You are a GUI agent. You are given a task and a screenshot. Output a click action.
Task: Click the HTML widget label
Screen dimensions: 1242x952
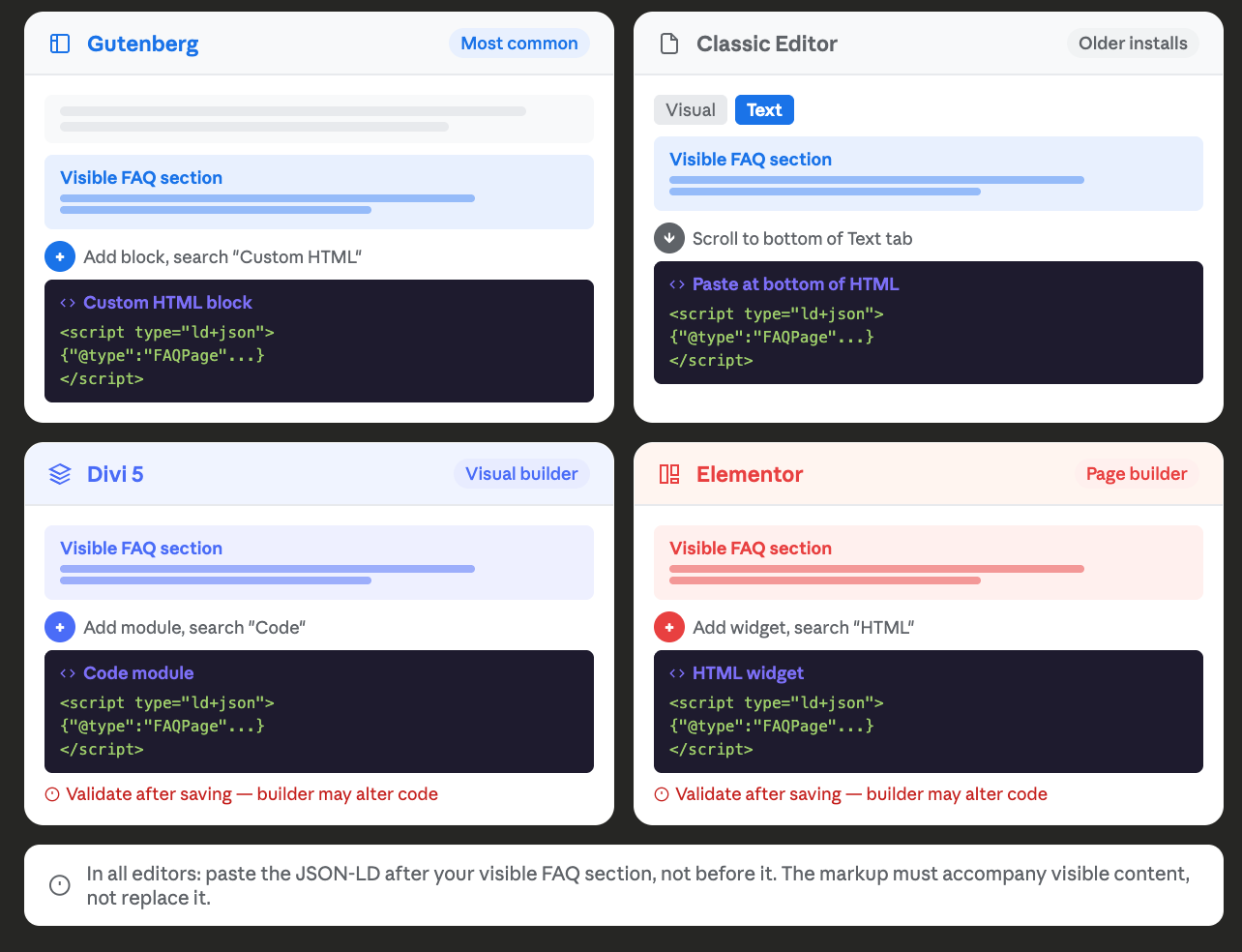[x=748, y=673]
